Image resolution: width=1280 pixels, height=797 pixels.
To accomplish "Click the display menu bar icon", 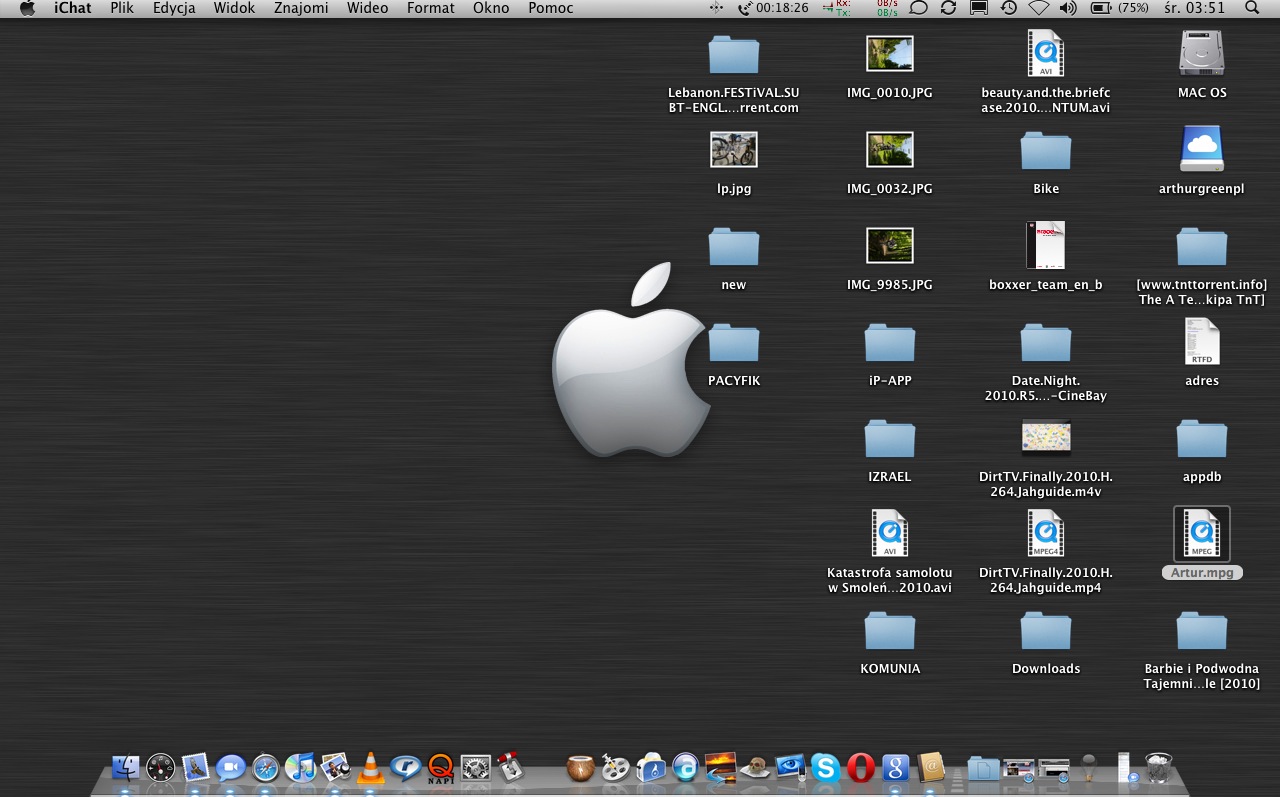I will 979,8.
